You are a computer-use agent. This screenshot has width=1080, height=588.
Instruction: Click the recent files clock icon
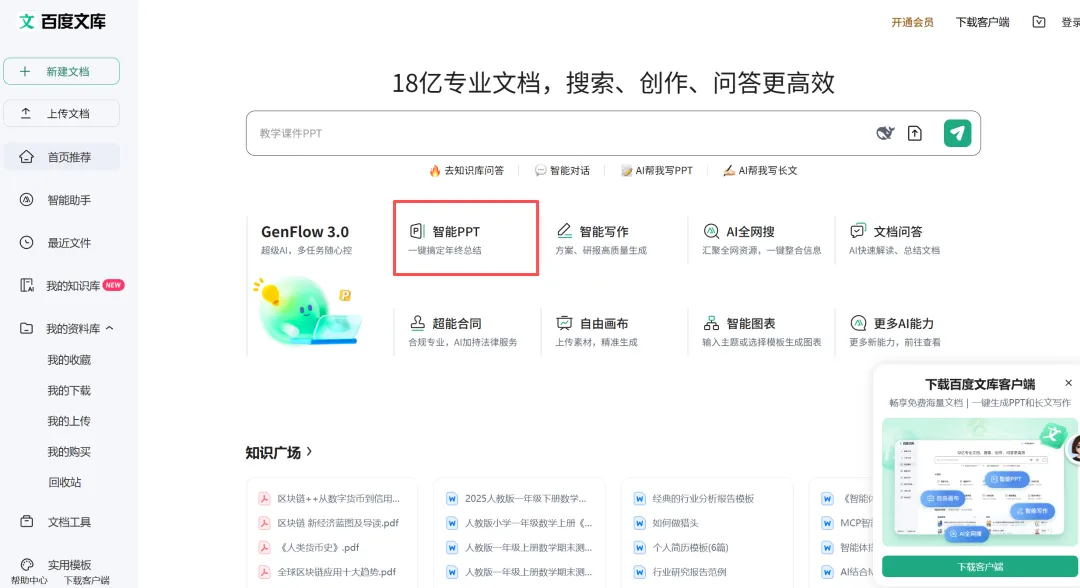click(26, 242)
